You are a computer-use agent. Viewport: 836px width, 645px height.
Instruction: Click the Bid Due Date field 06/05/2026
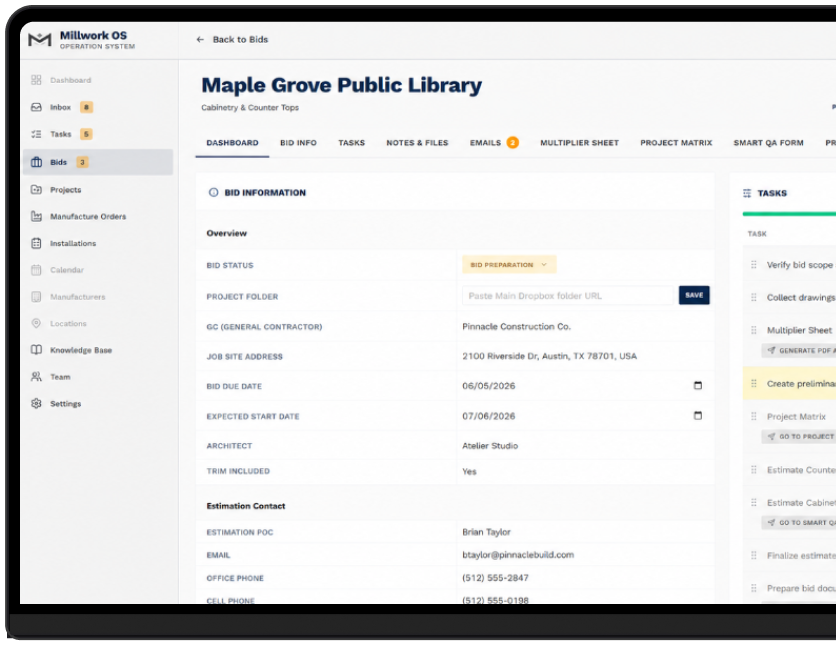click(582, 386)
